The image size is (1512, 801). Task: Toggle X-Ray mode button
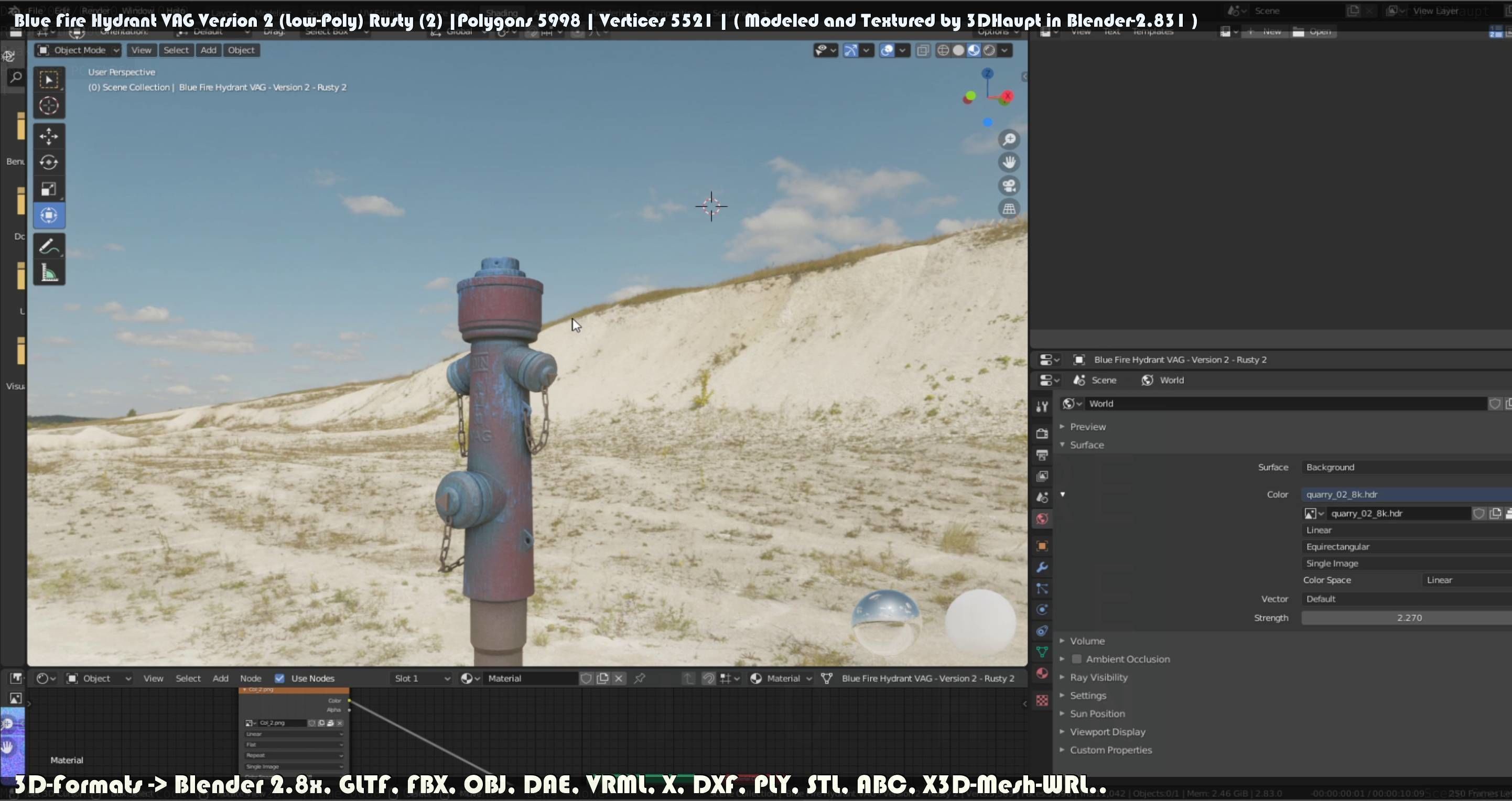coord(923,50)
